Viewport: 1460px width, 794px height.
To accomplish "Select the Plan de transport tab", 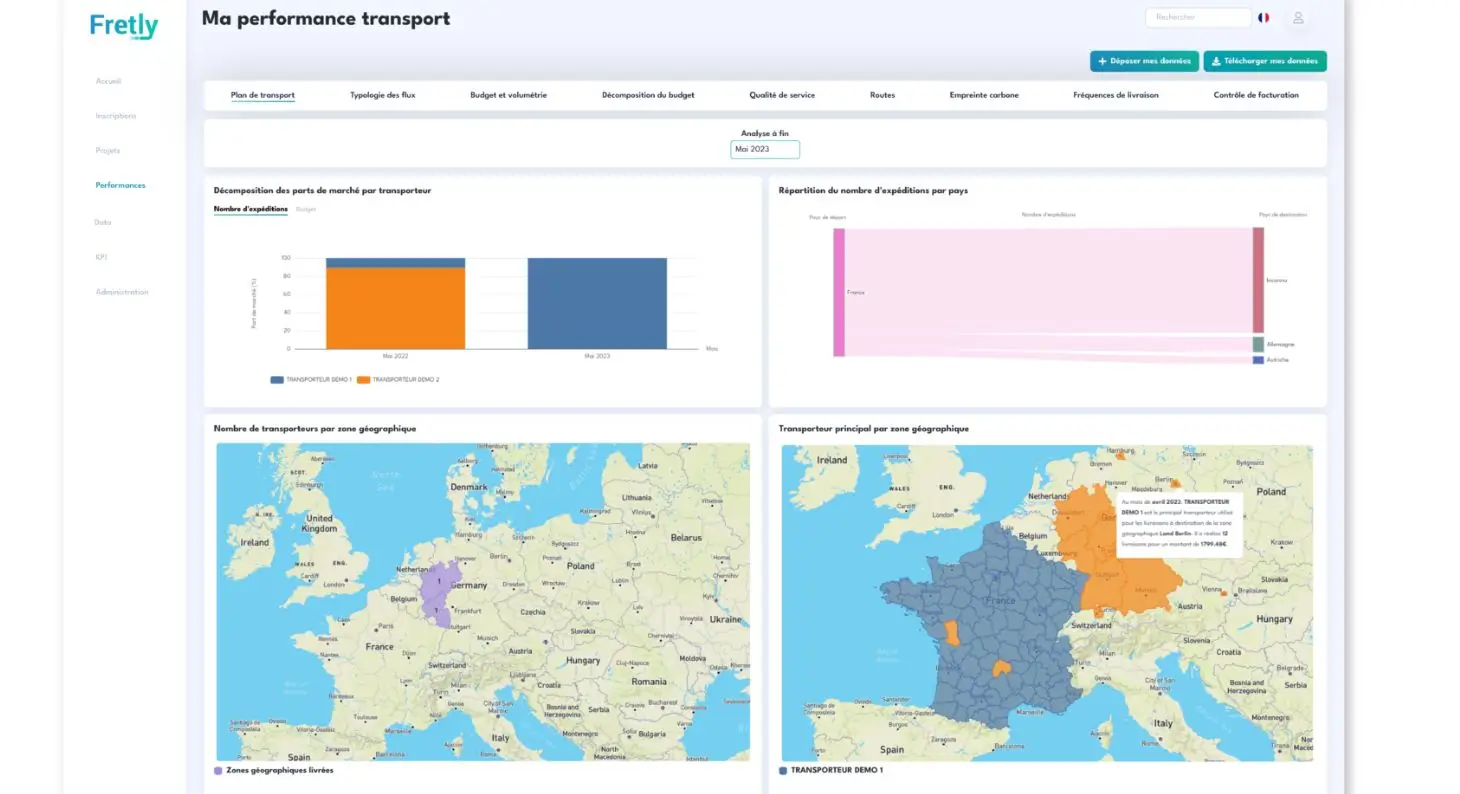I will tap(263, 95).
